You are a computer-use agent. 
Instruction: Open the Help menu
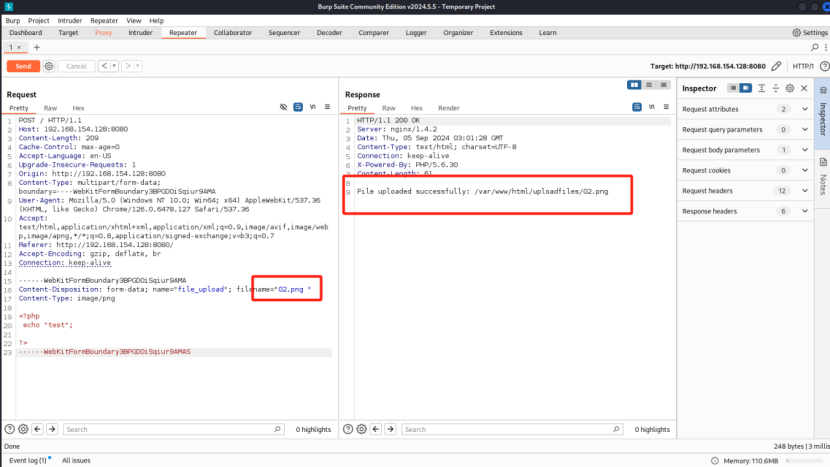[157, 21]
